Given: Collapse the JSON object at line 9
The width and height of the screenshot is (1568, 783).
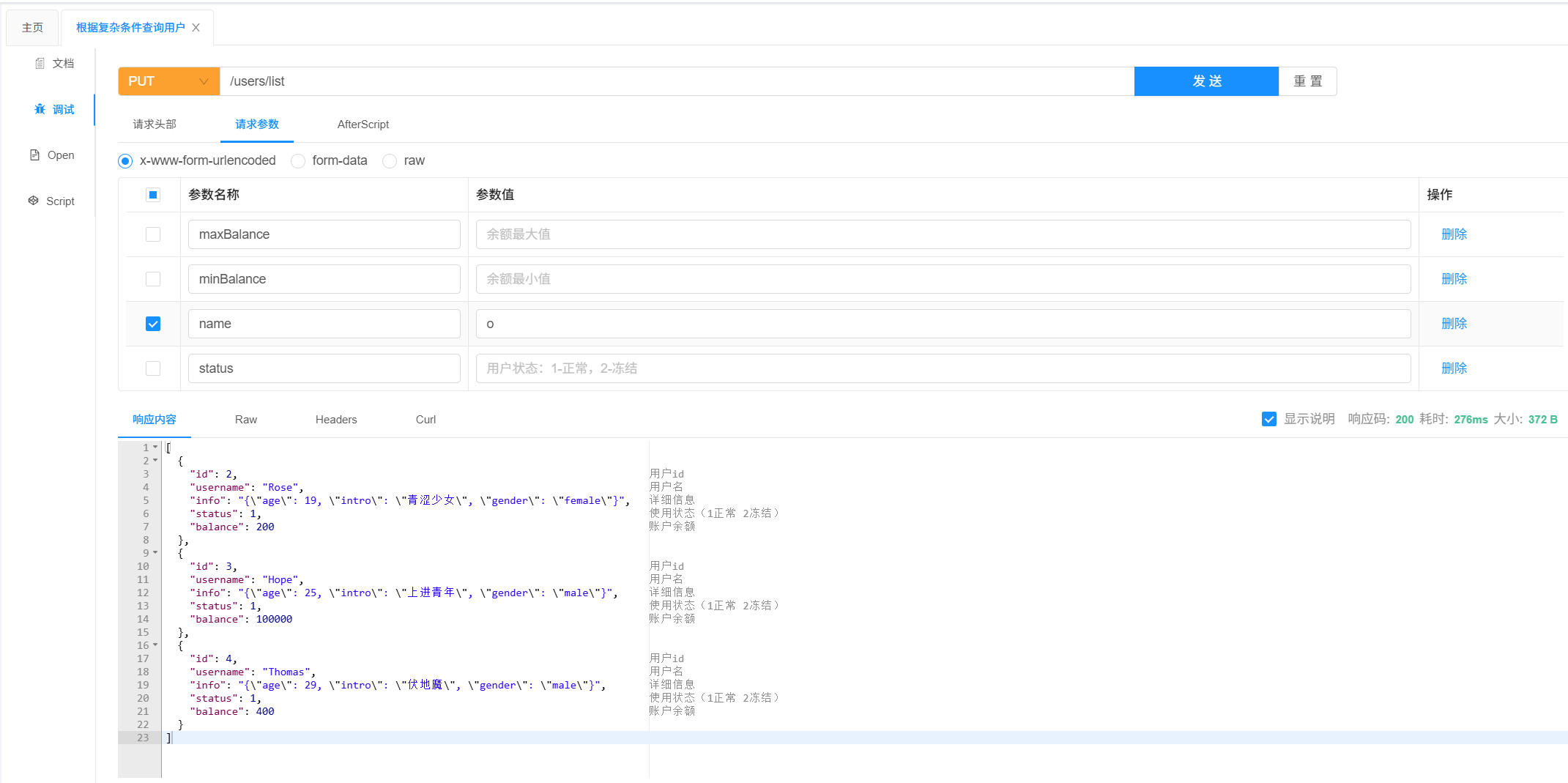Looking at the screenshot, I should 154,552.
